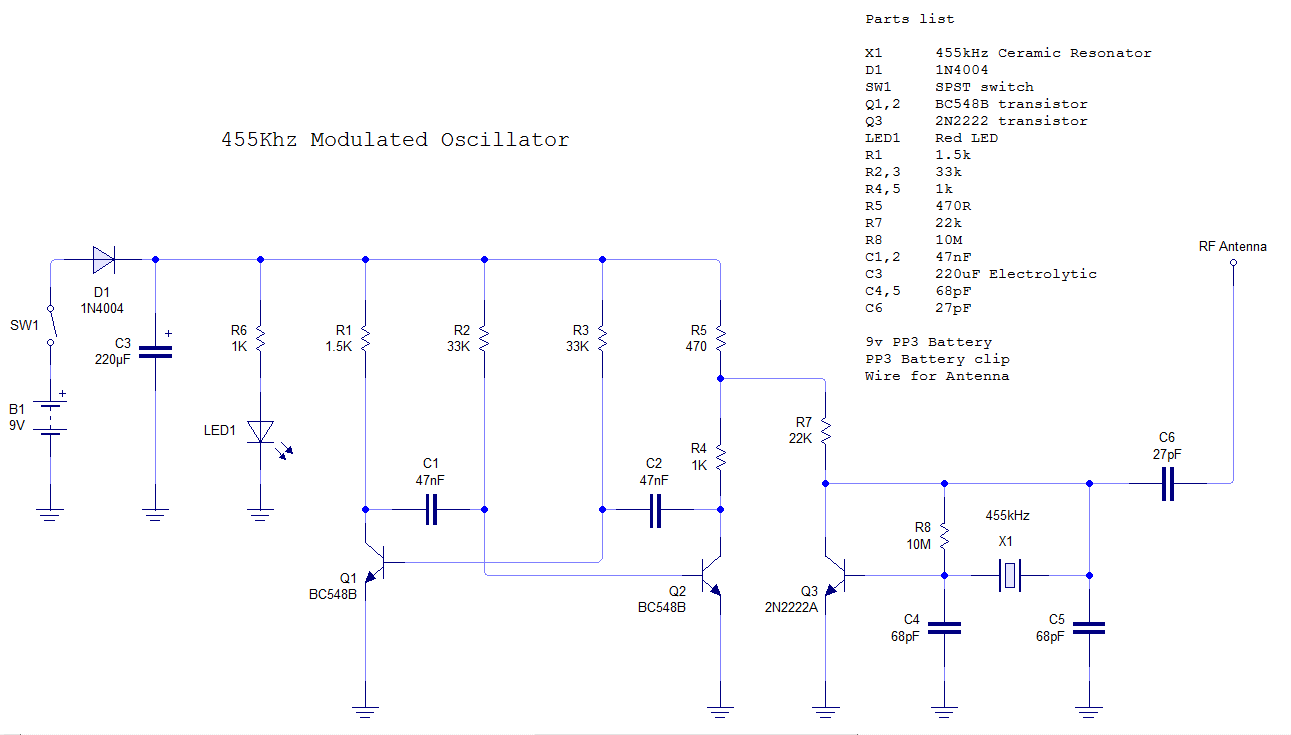This screenshot has height=735, width=1291.
Task: Select capacitor C1 47nF symbol
Action: [x=431, y=509]
